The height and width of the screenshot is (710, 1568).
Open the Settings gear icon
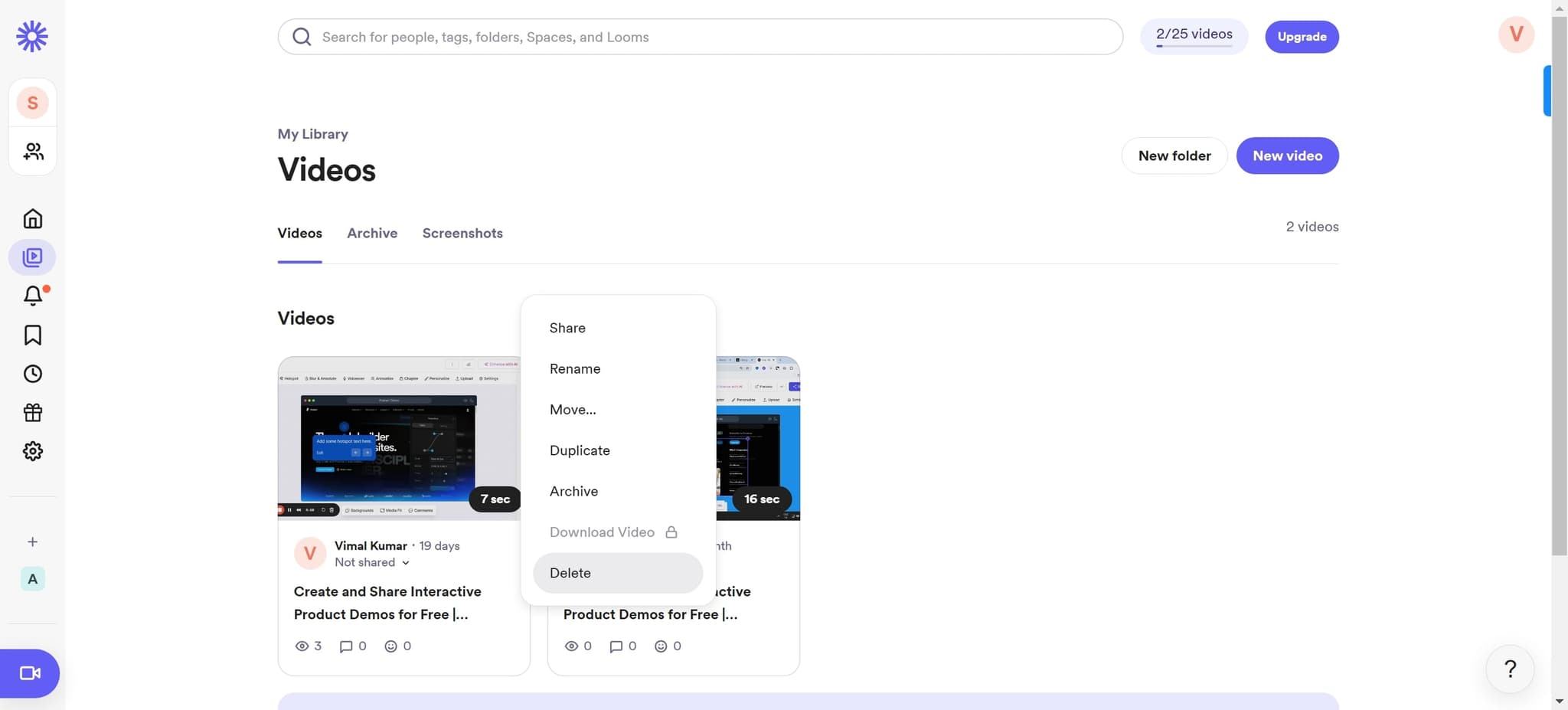[32, 451]
